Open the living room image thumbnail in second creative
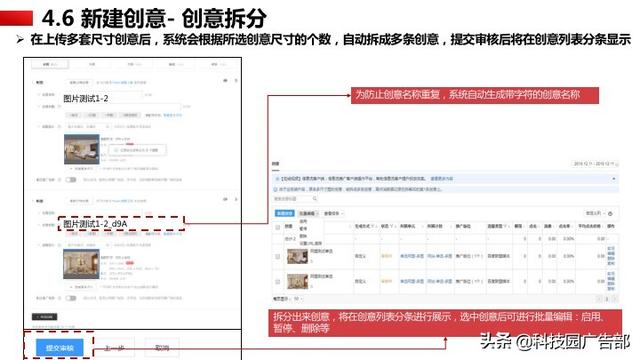640x360 pixels. [81, 264]
